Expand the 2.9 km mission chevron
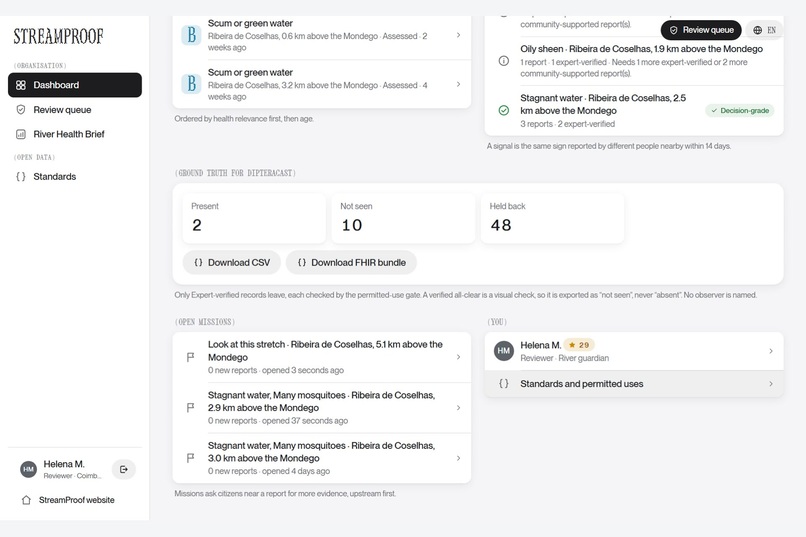Image resolution: width=806 pixels, height=537 pixels. click(x=458, y=408)
